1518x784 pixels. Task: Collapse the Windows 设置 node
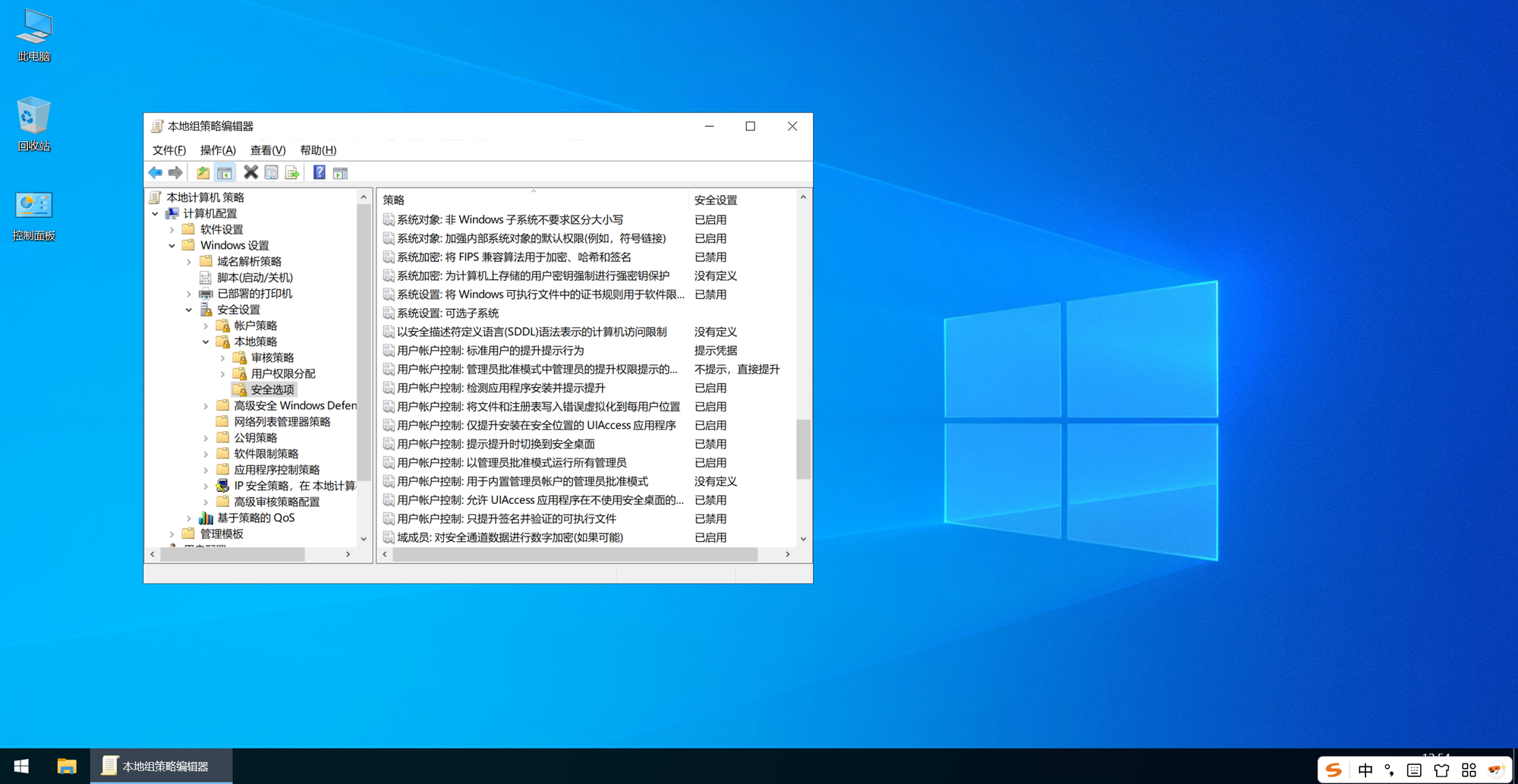tap(172, 246)
